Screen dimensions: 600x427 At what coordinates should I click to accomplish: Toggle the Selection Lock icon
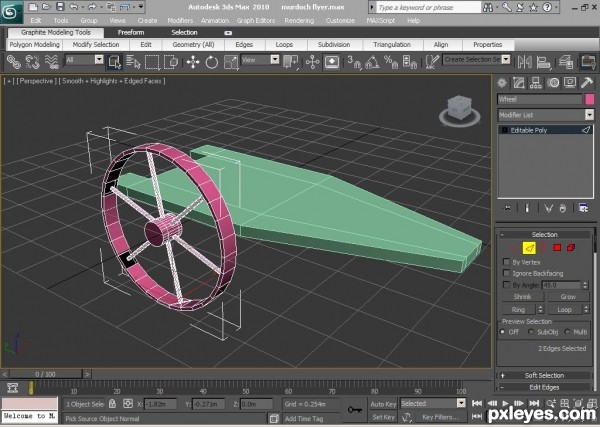coord(112,403)
